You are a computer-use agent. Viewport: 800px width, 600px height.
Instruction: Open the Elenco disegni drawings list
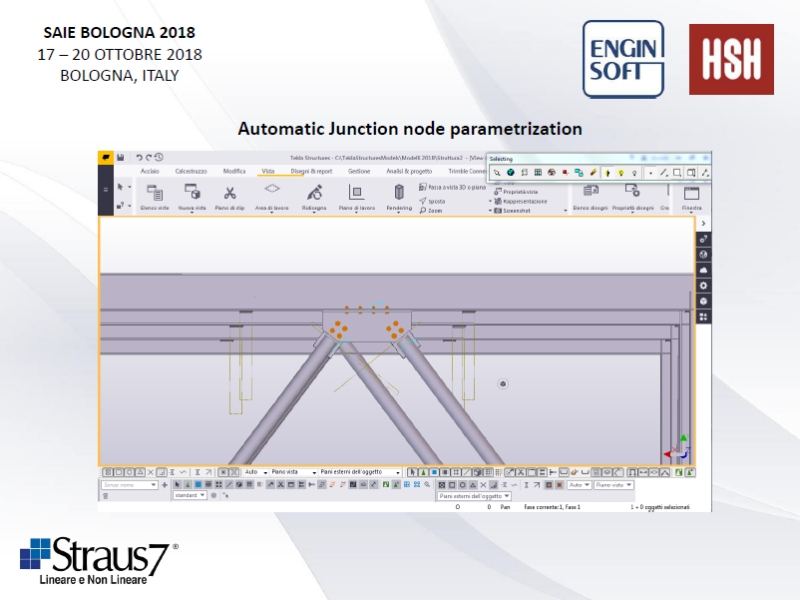coord(590,193)
